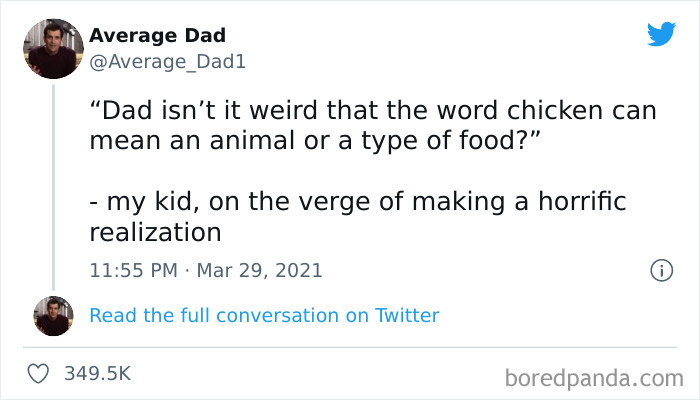The image size is (700, 400).
Task: Open Average Dad's large profile avatar
Action: pos(53,48)
